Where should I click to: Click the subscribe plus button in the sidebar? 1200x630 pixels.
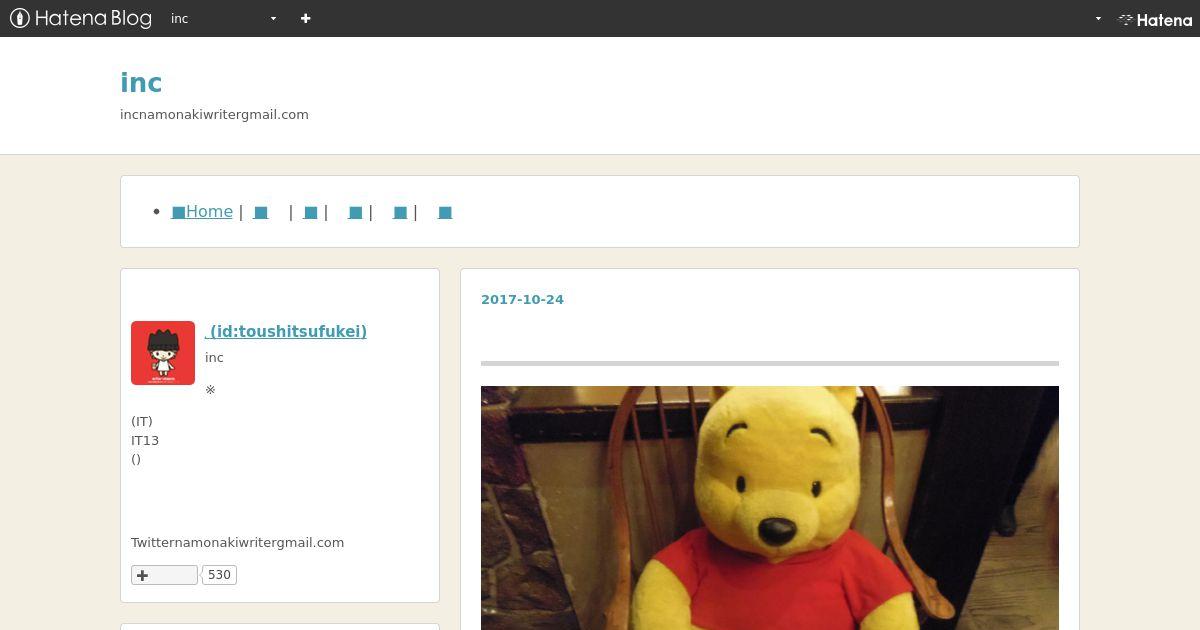[164, 575]
